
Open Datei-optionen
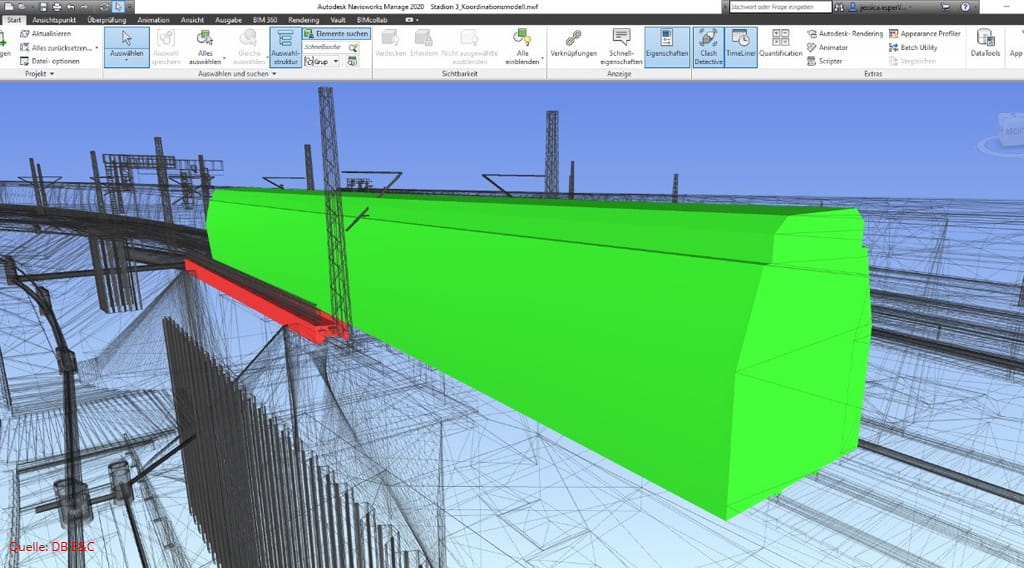[x=50, y=61]
